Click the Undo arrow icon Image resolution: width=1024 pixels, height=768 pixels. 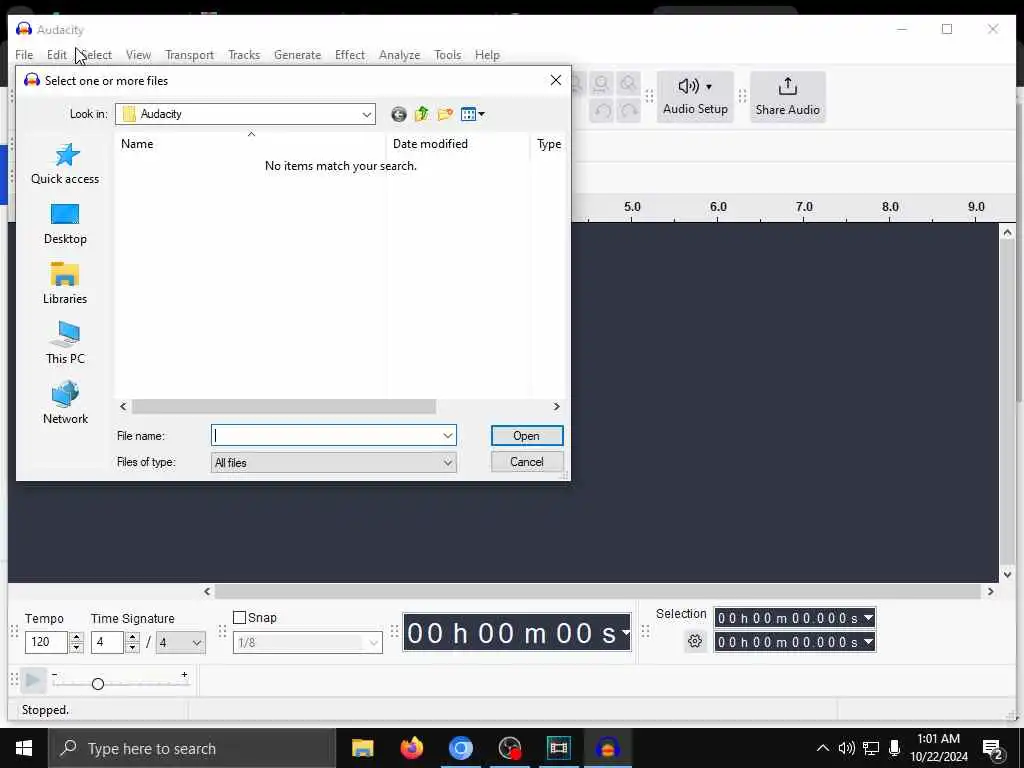pyautogui.click(x=602, y=110)
